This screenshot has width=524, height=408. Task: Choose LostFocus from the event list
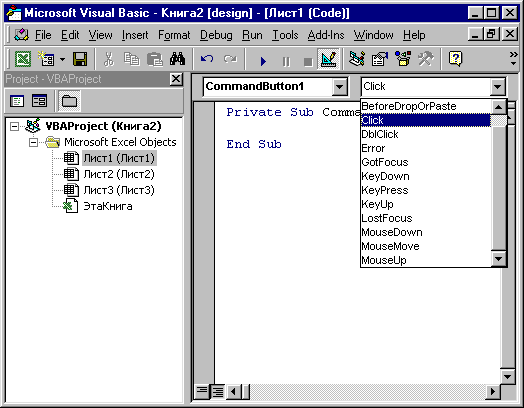[x=426, y=218]
